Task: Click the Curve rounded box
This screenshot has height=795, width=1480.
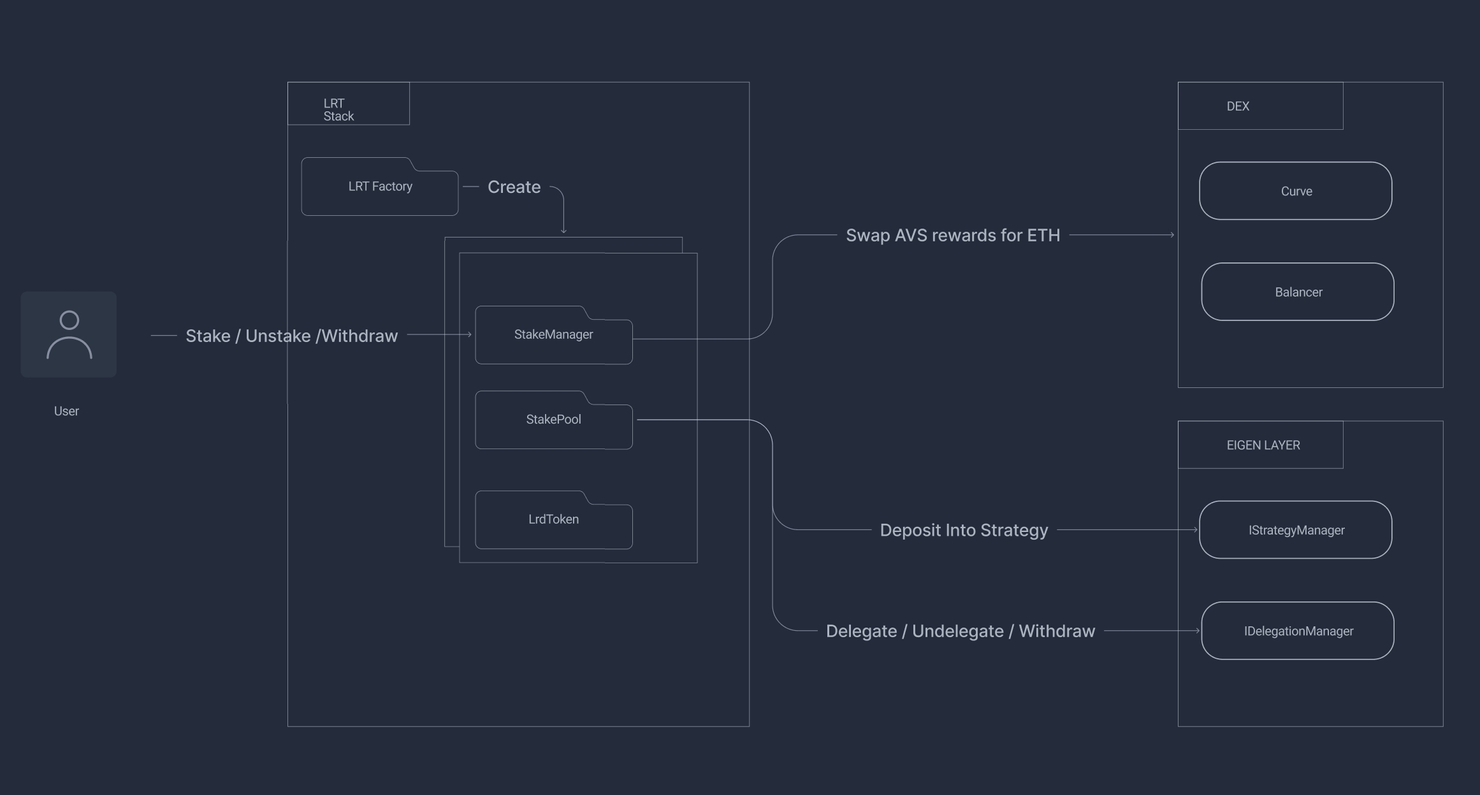Action: click(x=1295, y=191)
